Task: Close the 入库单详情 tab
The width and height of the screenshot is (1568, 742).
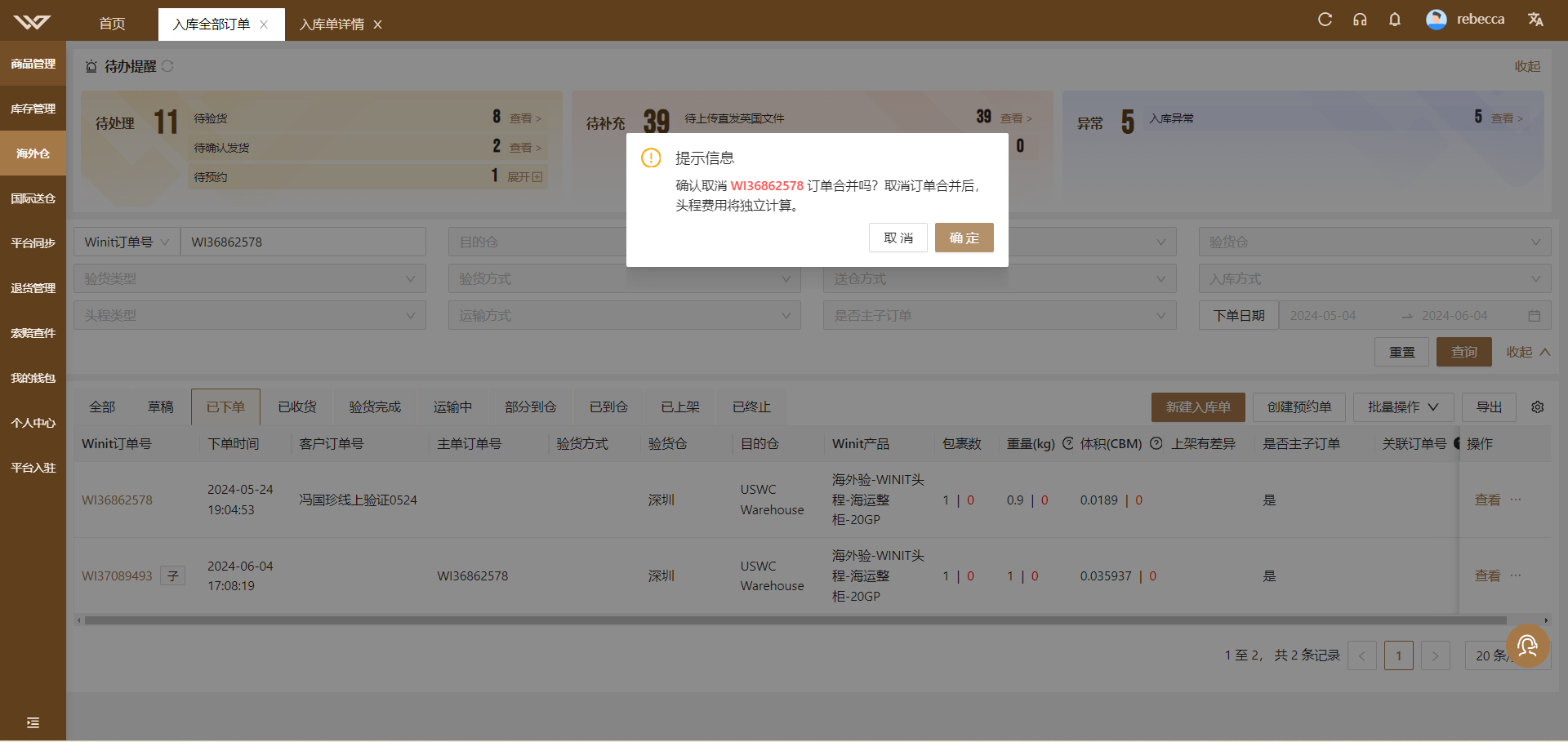Action: click(377, 24)
